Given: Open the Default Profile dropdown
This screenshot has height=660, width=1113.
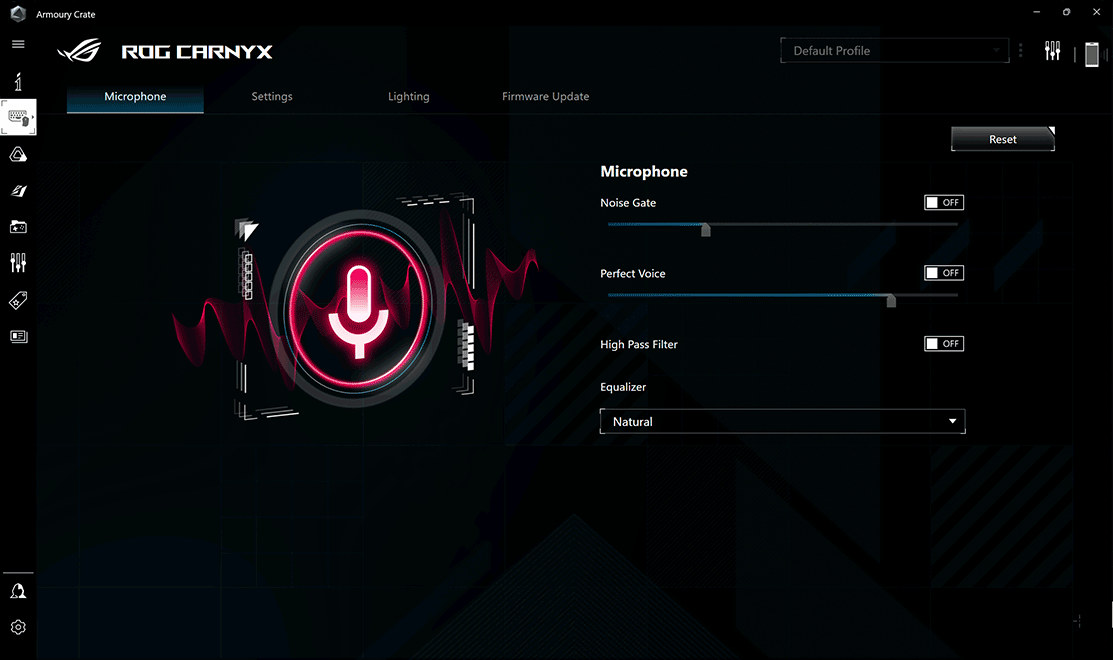Looking at the screenshot, I should 895,51.
